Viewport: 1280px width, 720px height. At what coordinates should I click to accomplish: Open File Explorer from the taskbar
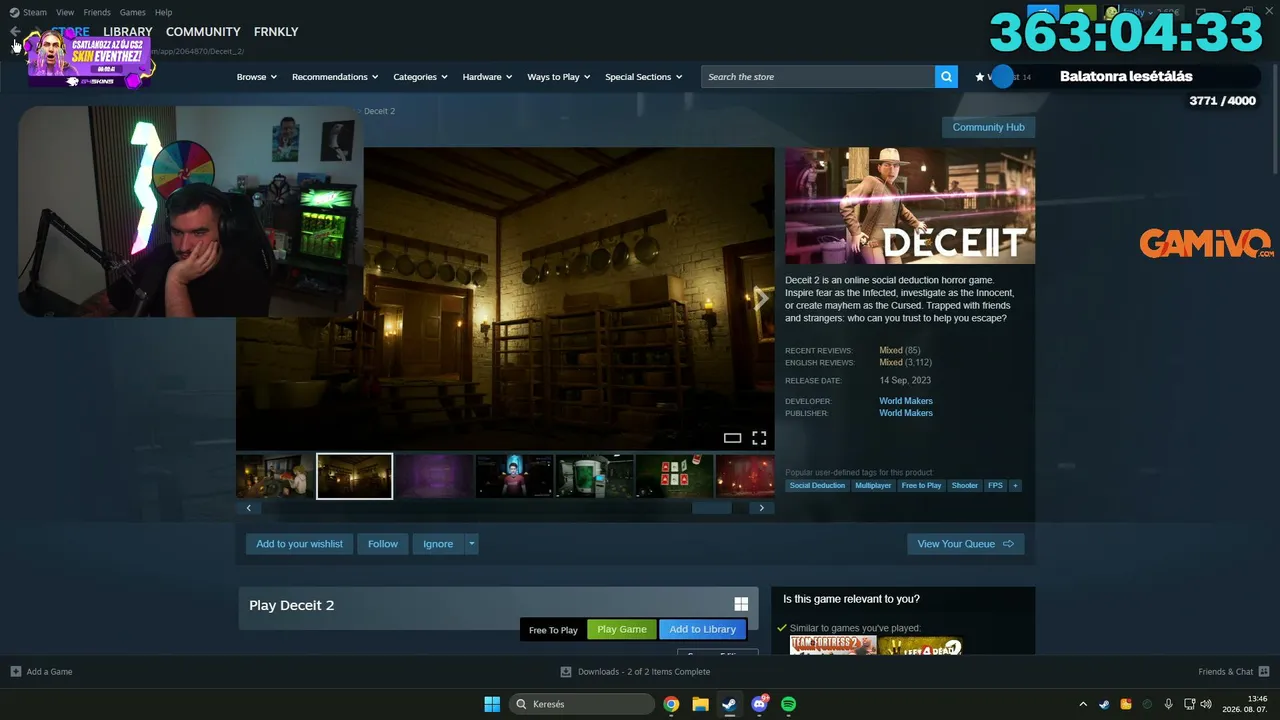pos(700,704)
